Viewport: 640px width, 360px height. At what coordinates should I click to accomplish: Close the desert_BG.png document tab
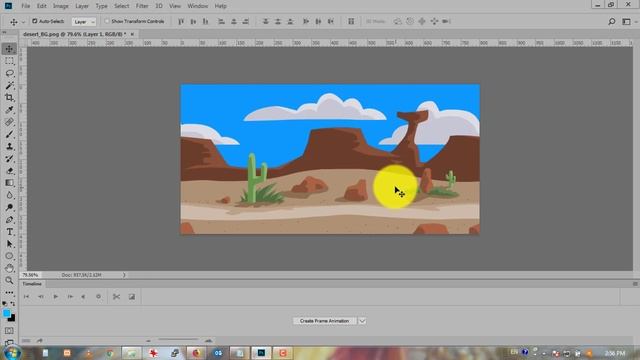coord(132,34)
